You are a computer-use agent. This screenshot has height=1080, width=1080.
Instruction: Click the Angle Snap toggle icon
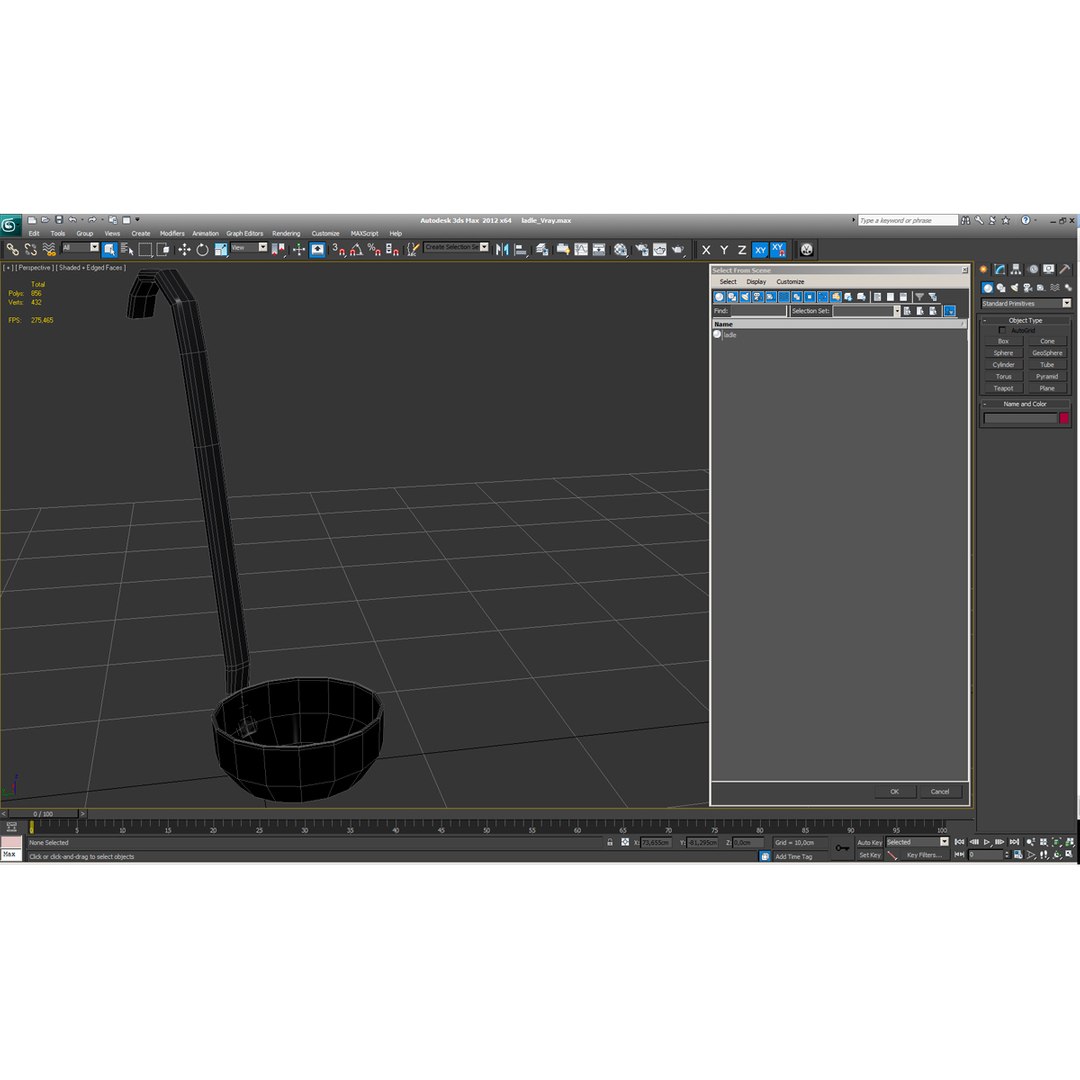click(x=357, y=249)
